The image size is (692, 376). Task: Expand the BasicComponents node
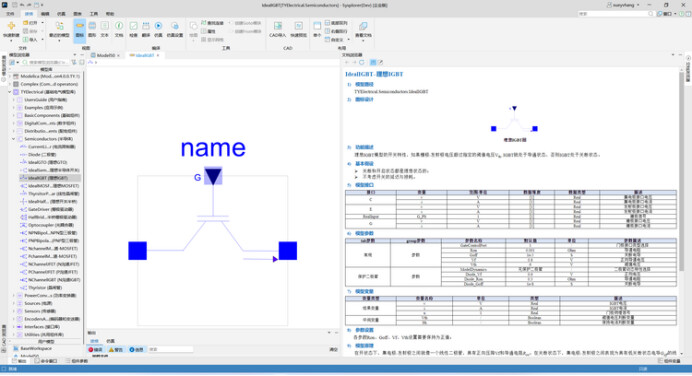click(14, 115)
